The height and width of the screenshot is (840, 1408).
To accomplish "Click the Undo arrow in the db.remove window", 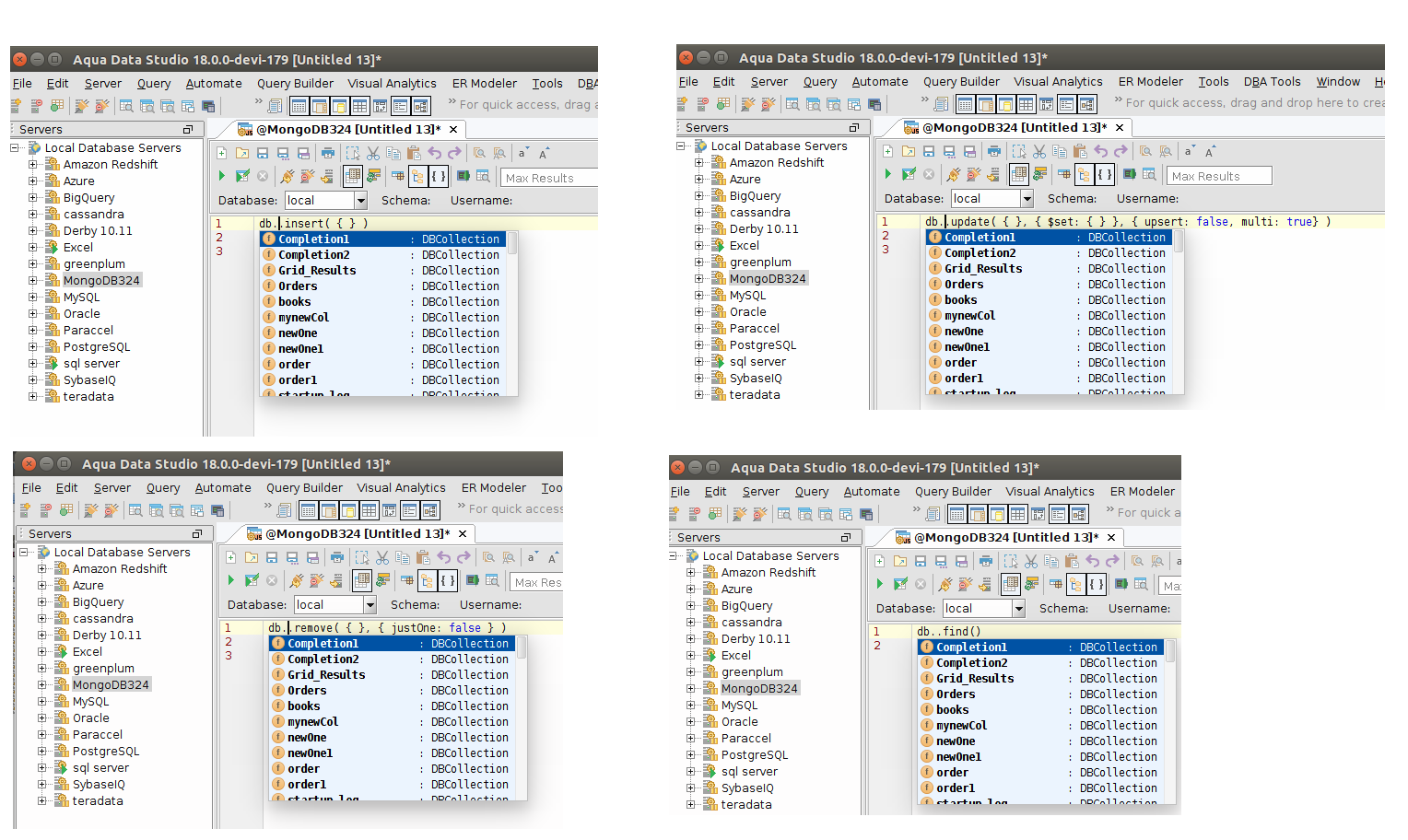I will tap(443, 557).
